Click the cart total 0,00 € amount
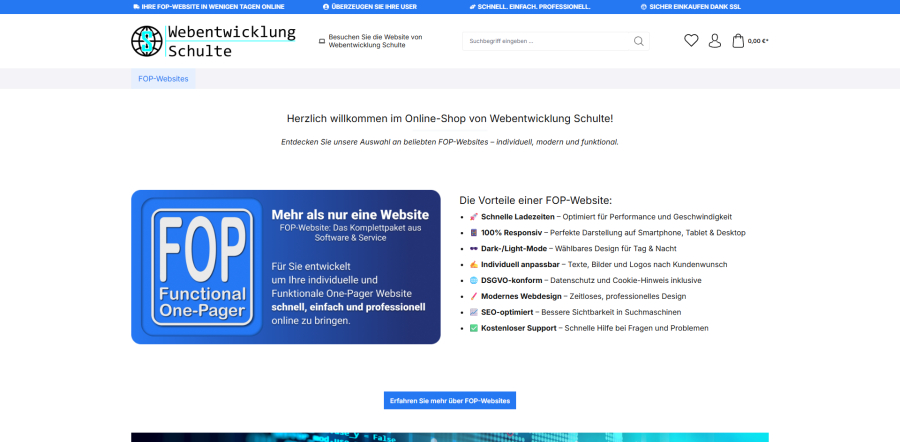This screenshot has width=900, height=442. coord(758,41)
